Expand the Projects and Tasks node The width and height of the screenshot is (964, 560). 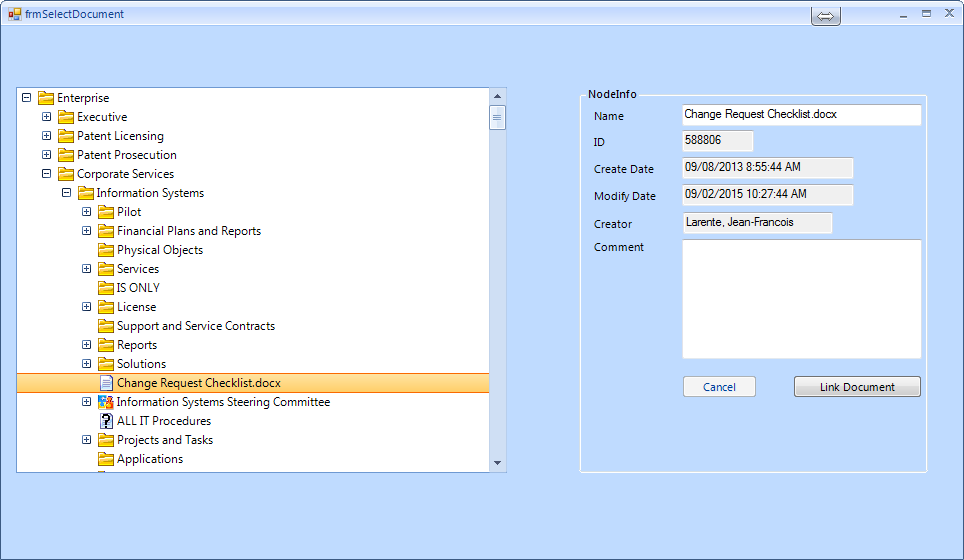(x=87, y=440)
